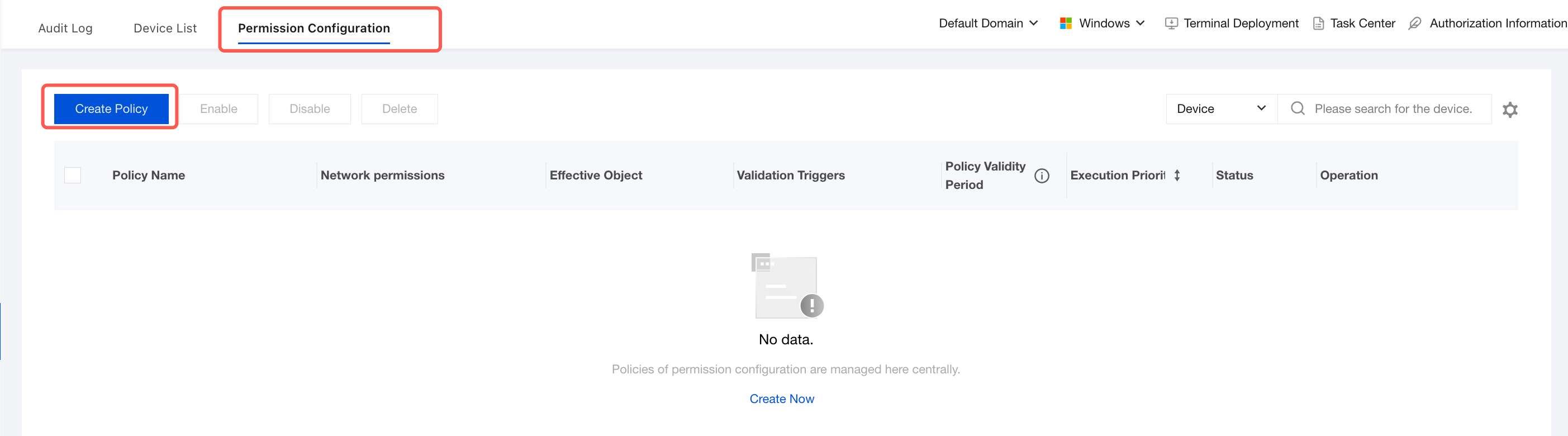Follow the Create Now link

pyautogui.click(x=782, y=399)
